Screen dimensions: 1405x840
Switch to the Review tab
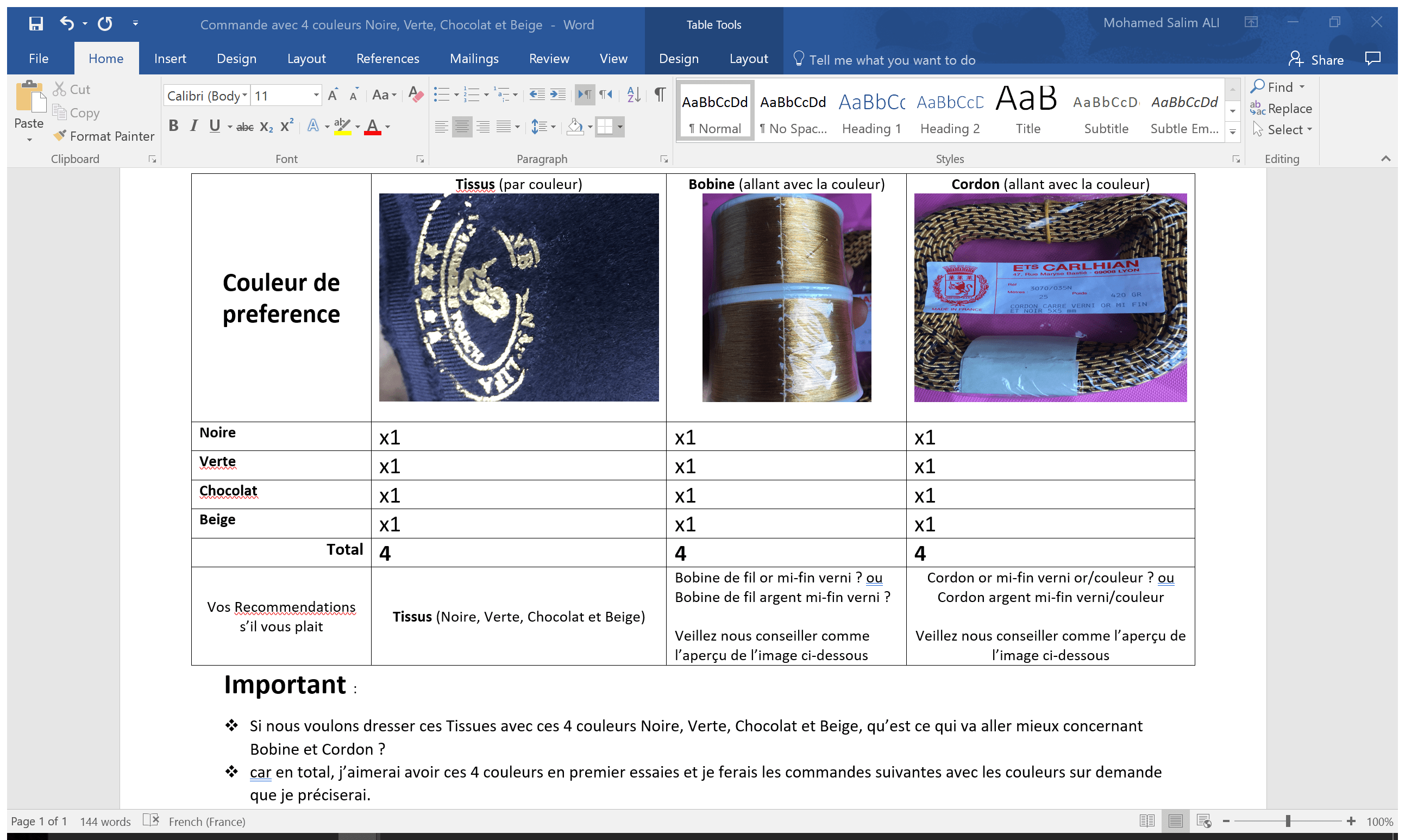[549, 59]
